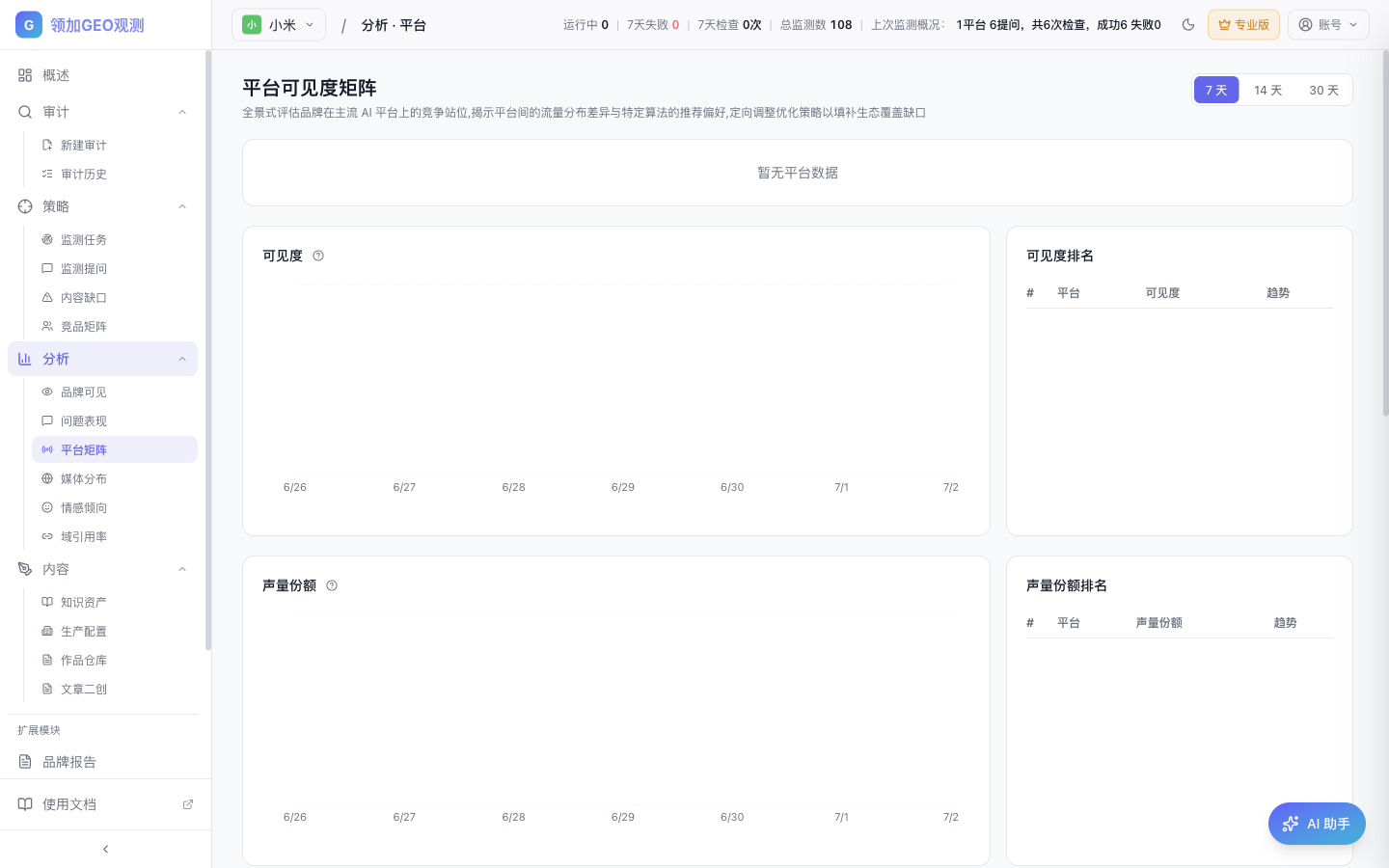Image resolution: width=1389 pixels, height=868 pixels.
Task: Click the 品牌报告 document icon
Action: point(25,762)
